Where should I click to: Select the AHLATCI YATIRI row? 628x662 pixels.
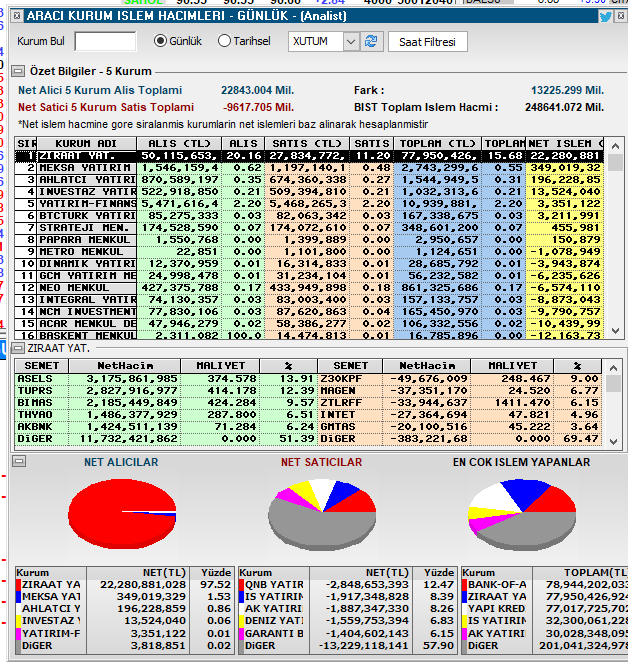[x=309, y=180]
